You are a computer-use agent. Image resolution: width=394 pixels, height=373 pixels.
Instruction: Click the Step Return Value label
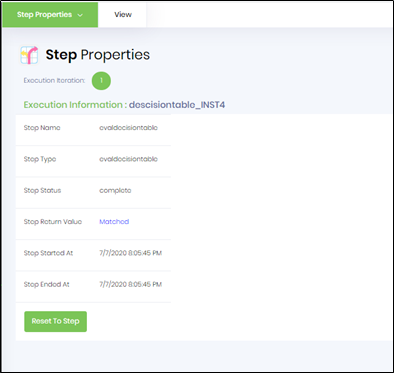click(53, 222)
